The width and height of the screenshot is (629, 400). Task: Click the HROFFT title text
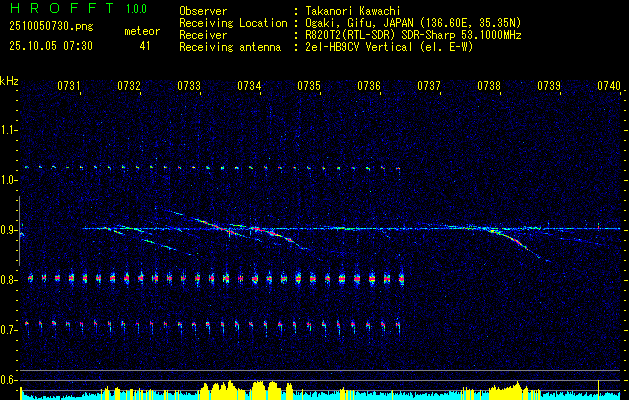(x=61, y=10)
